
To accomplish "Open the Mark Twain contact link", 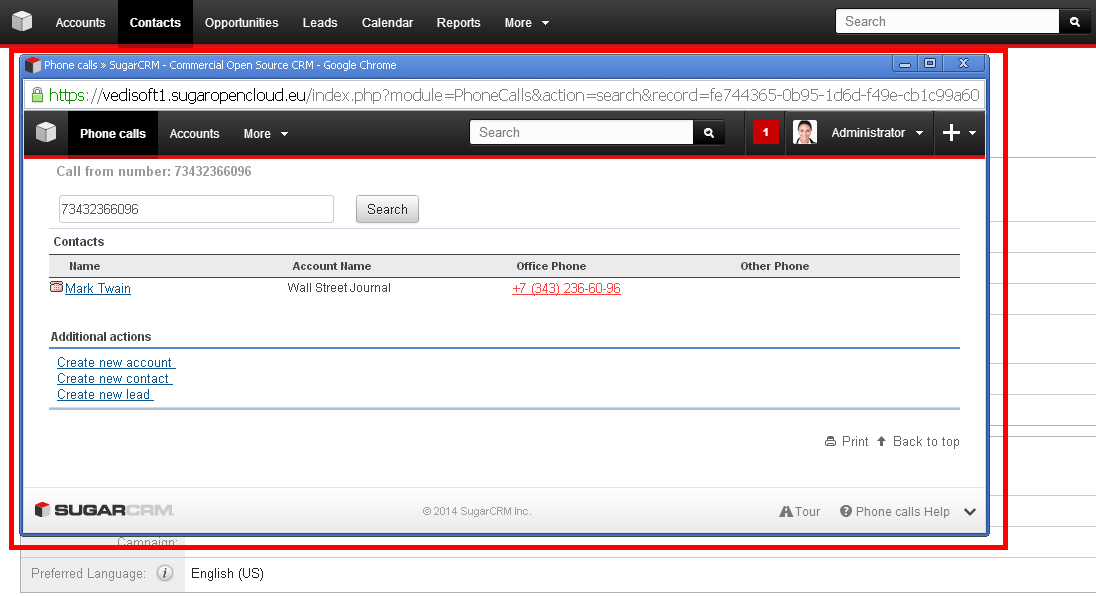I will (98, 289).
